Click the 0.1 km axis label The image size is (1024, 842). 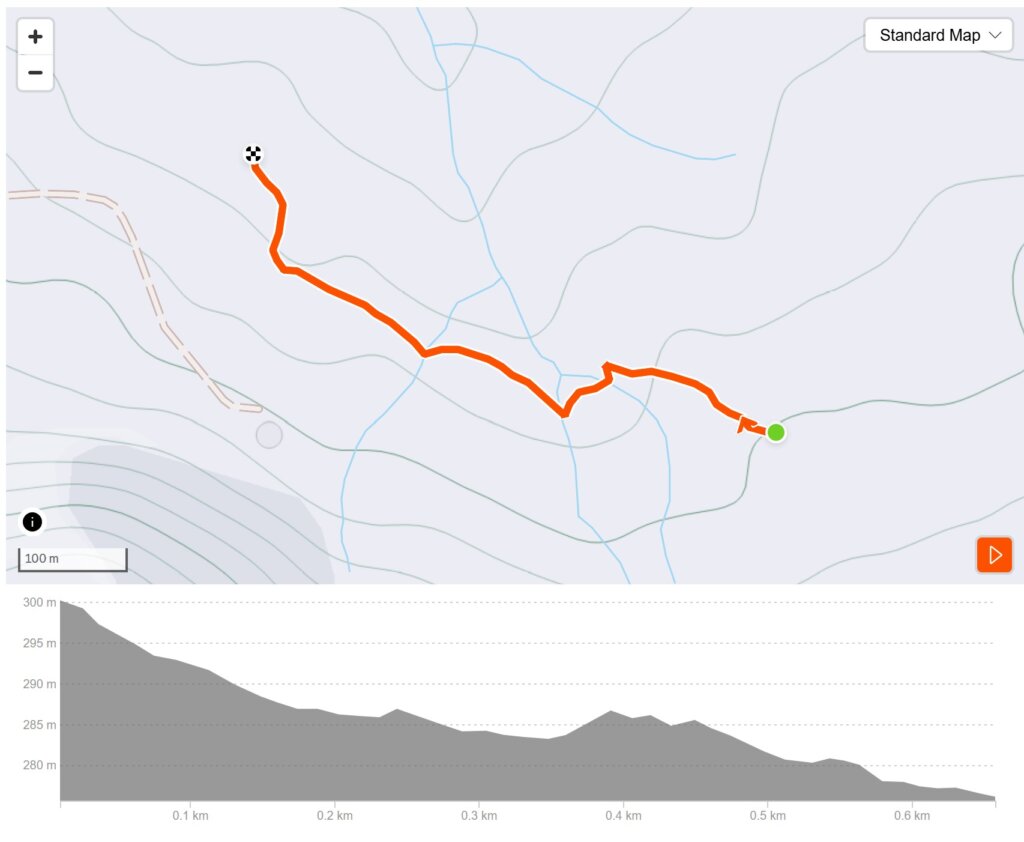(188, 817)
